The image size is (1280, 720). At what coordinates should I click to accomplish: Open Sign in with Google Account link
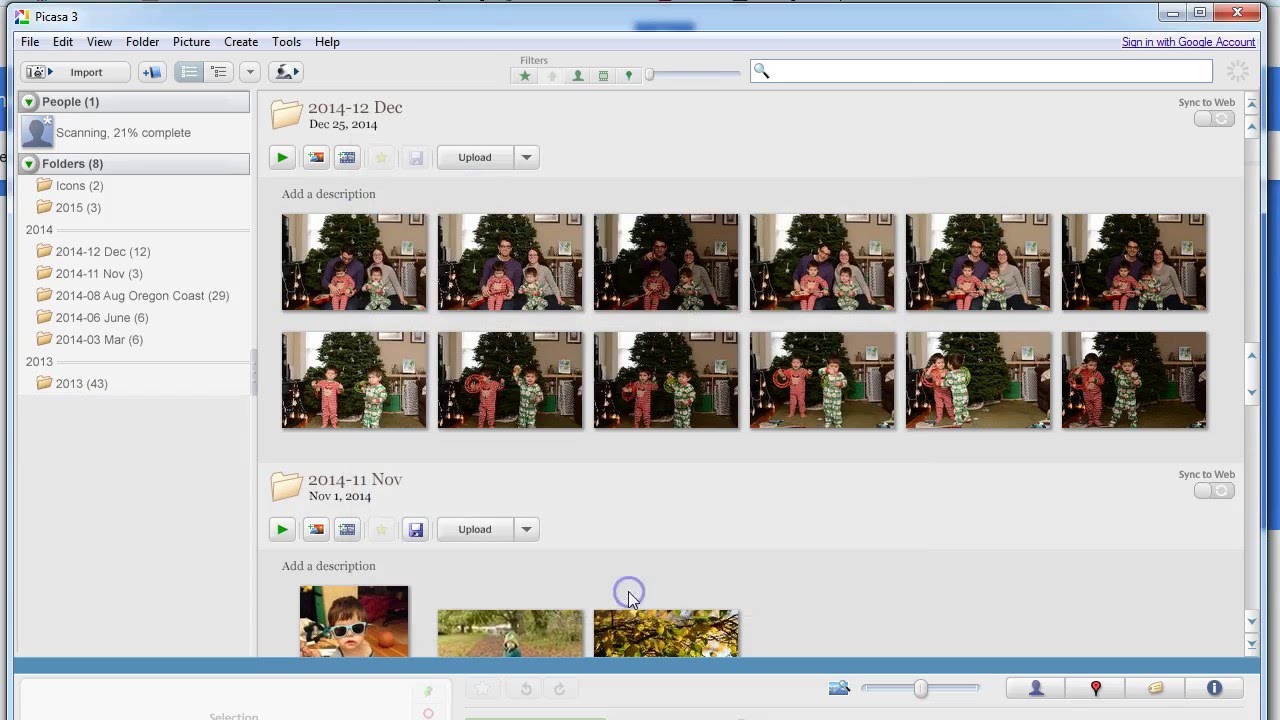click(x=1188, y=42)
